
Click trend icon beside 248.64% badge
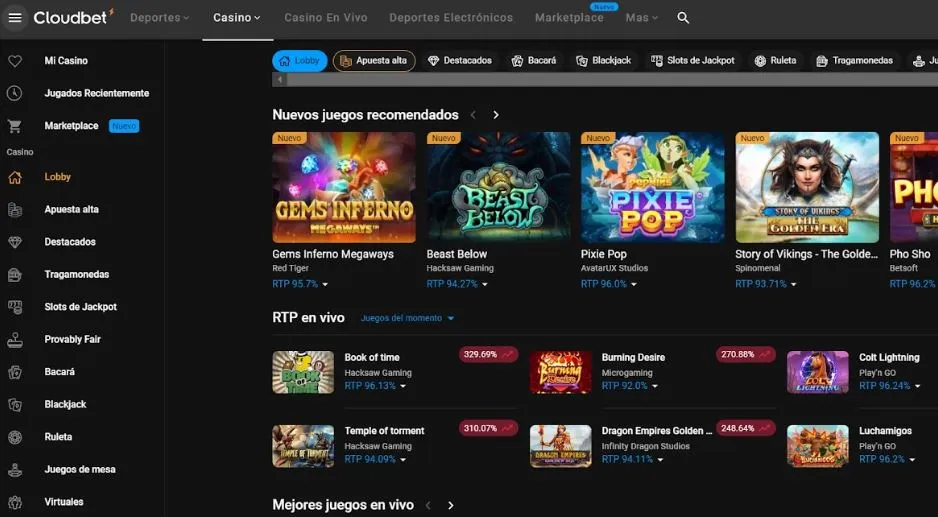(x=766, y=428)
